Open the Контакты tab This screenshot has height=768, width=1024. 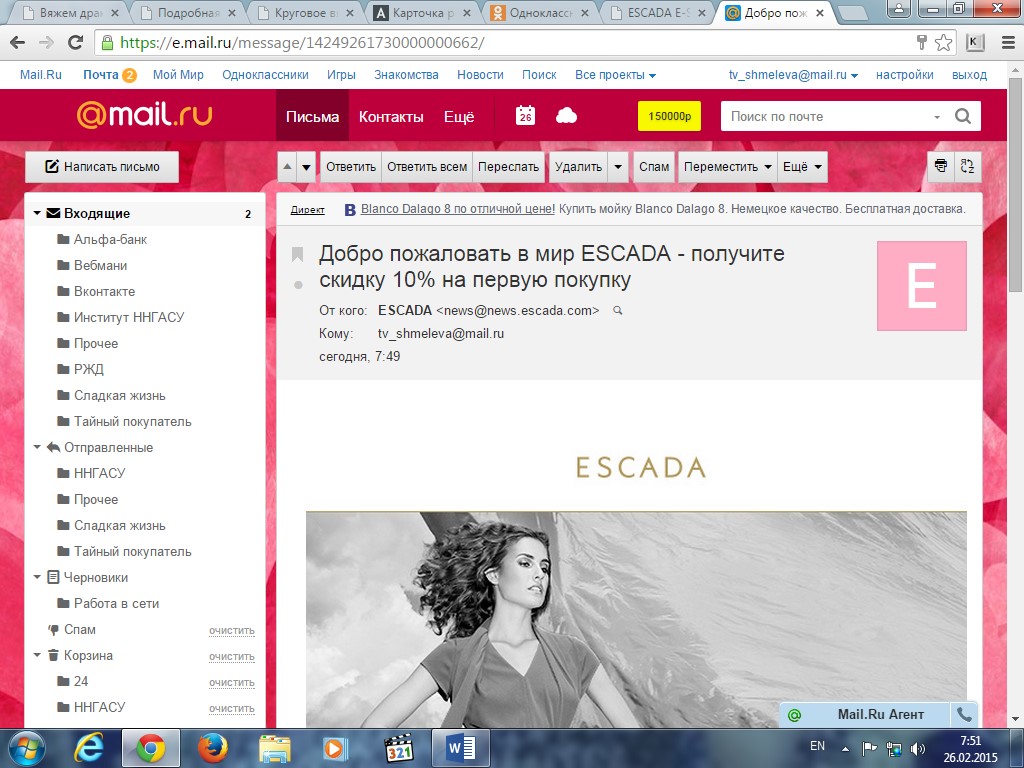[x=391, y=116]
